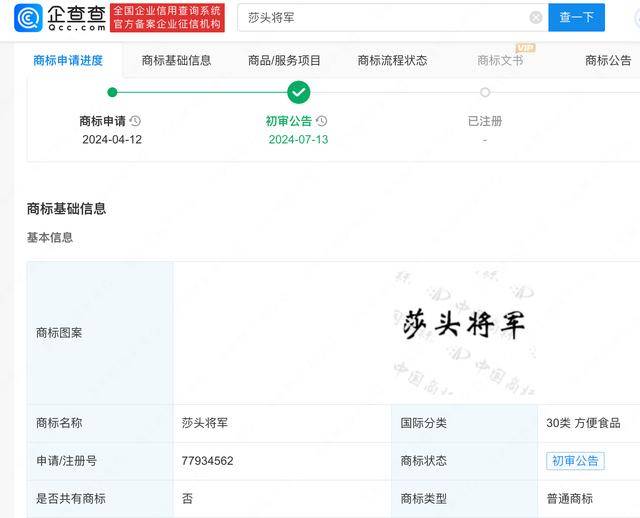Go to the 商品/服务项目 tab
Viewport: 640px width, 518px height.
pos(284,60)
